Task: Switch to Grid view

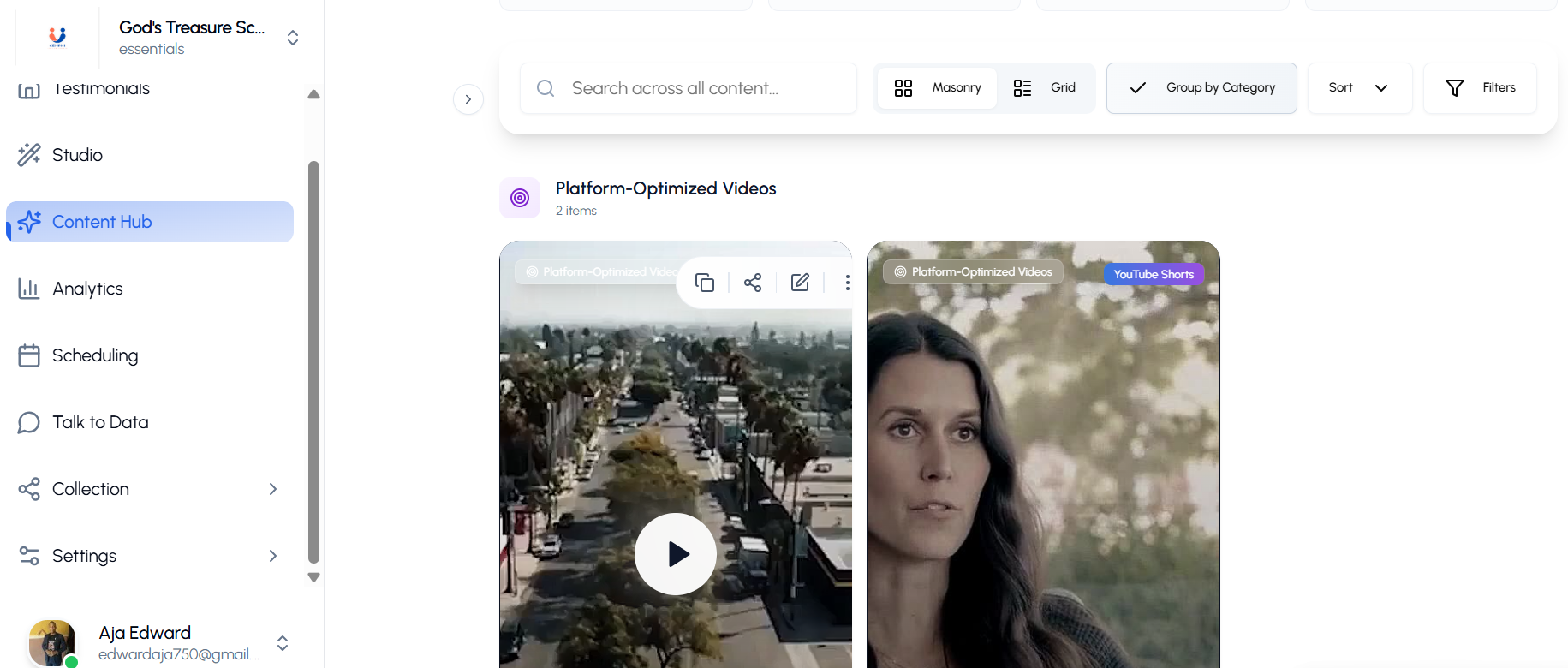Action: (x=1045, y=88)
